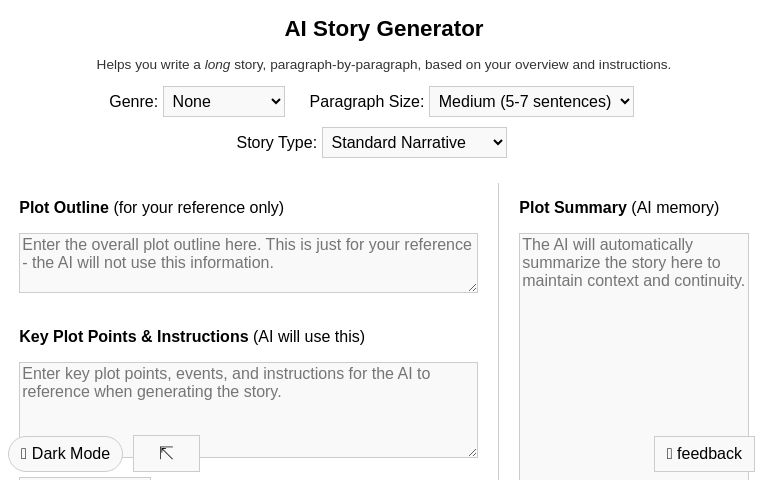The image size is (768, 480).
Task: Toggle Dark Mode
Action: [66, 454]
